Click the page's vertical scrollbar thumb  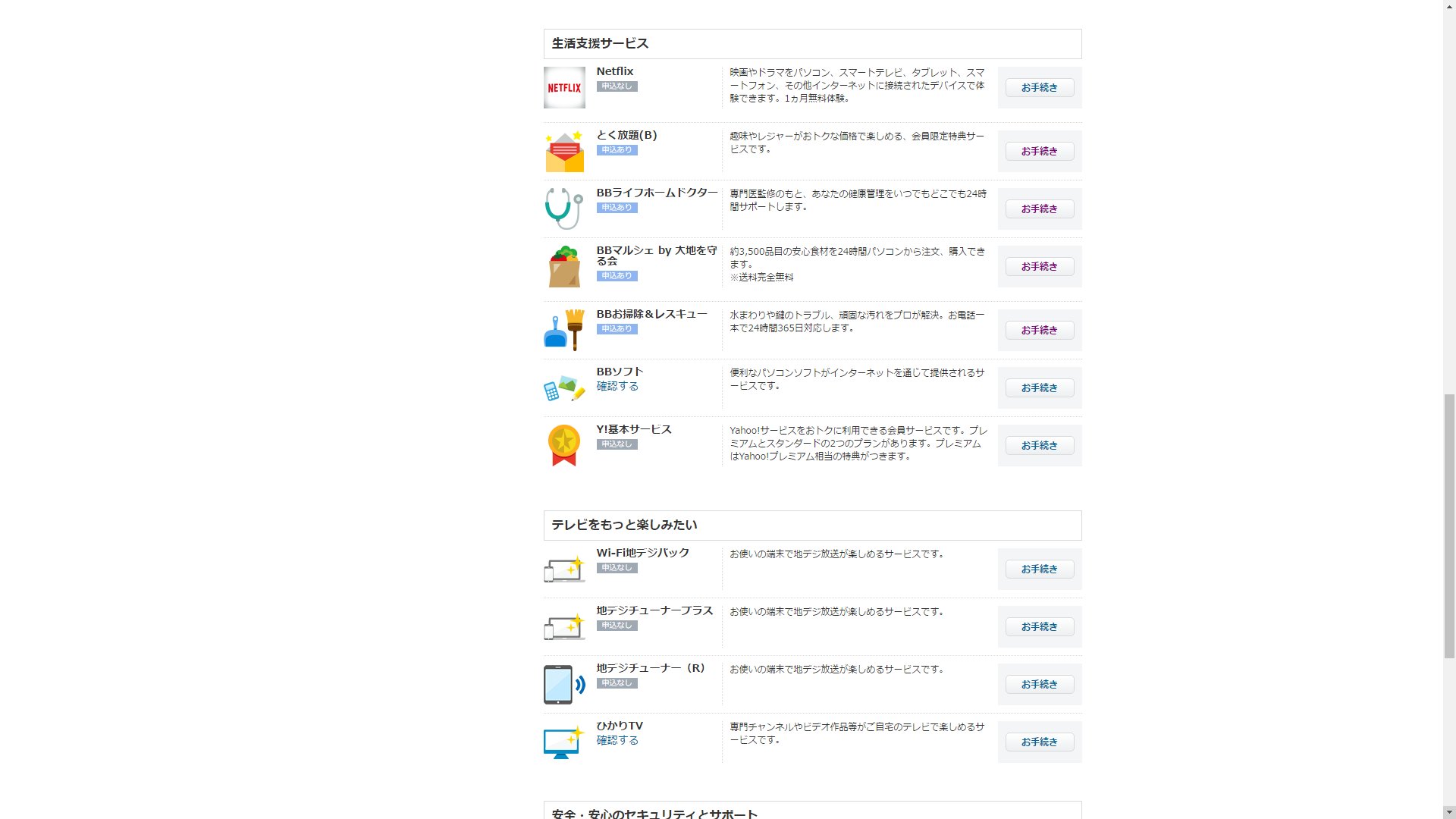(x=1449, y=527)
